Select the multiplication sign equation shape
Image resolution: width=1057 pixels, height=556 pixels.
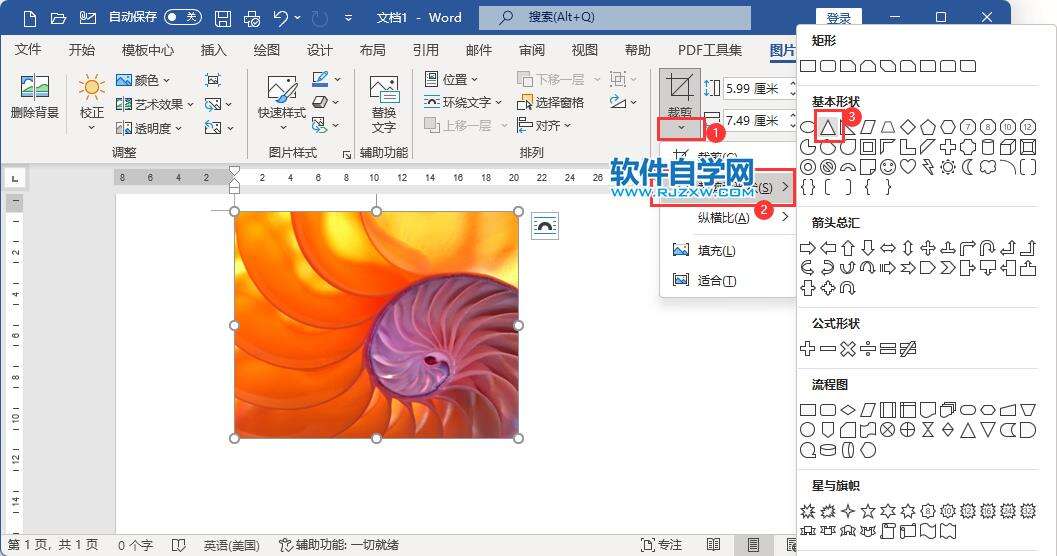pyautogui.click(x=848, y=348)
